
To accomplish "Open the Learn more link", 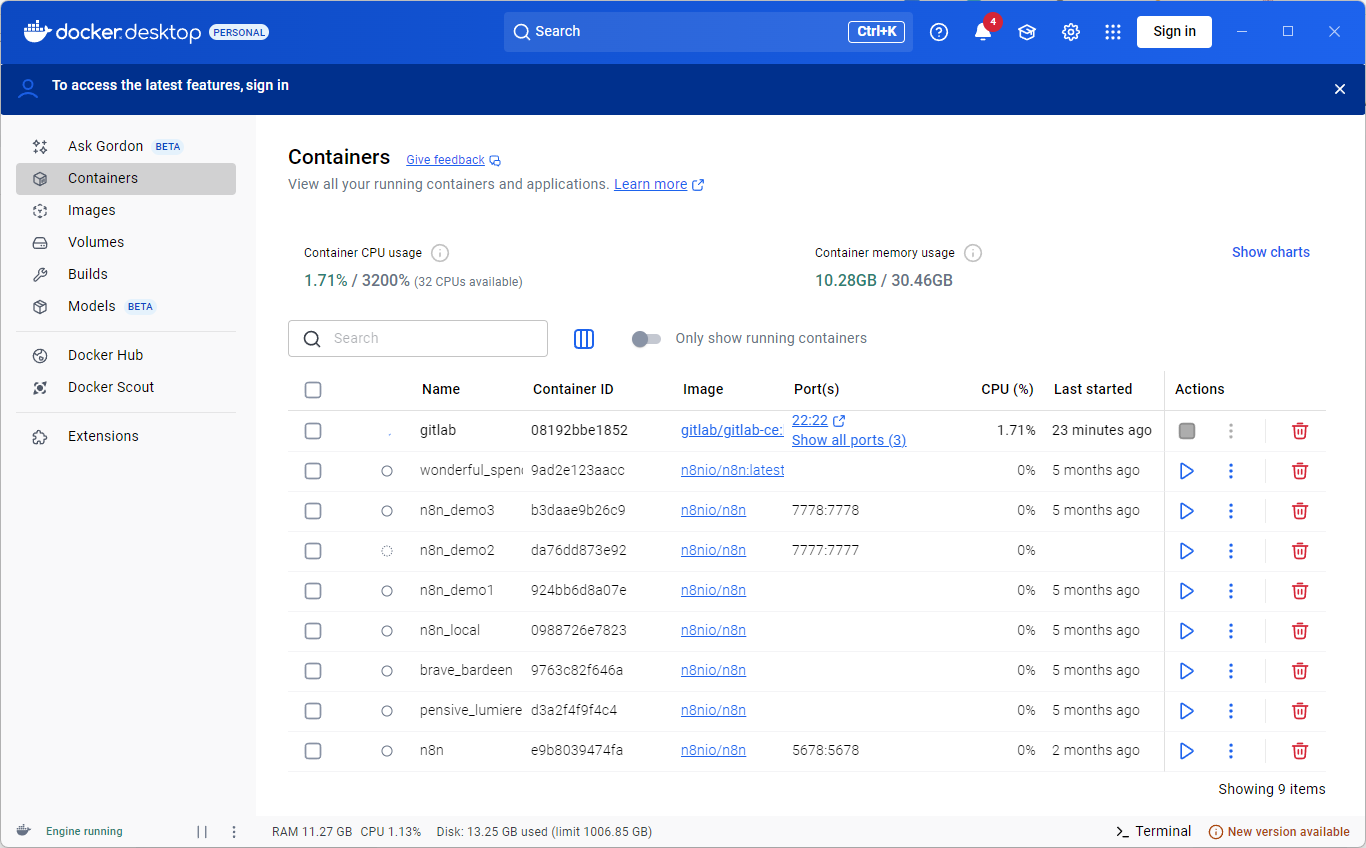I will click(x=659, y=185).
